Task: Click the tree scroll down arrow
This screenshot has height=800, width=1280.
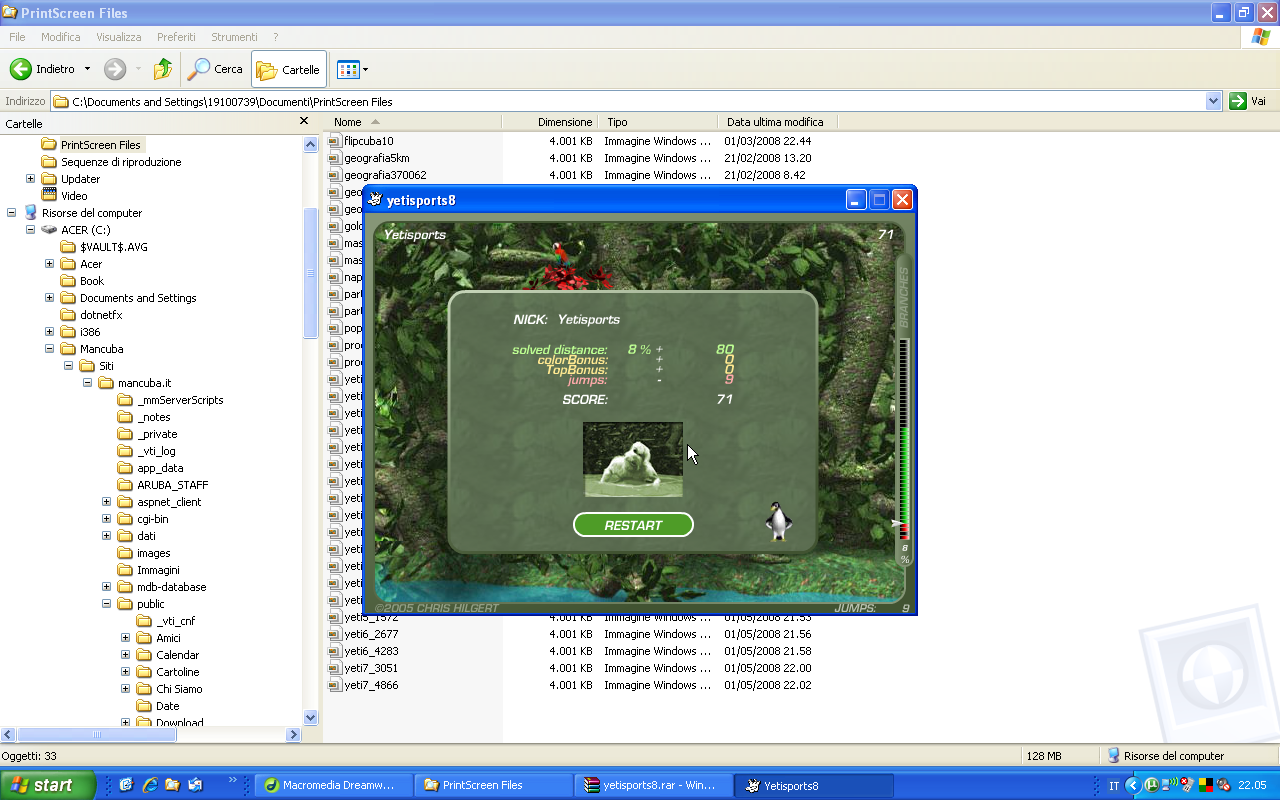Action: 310,717
